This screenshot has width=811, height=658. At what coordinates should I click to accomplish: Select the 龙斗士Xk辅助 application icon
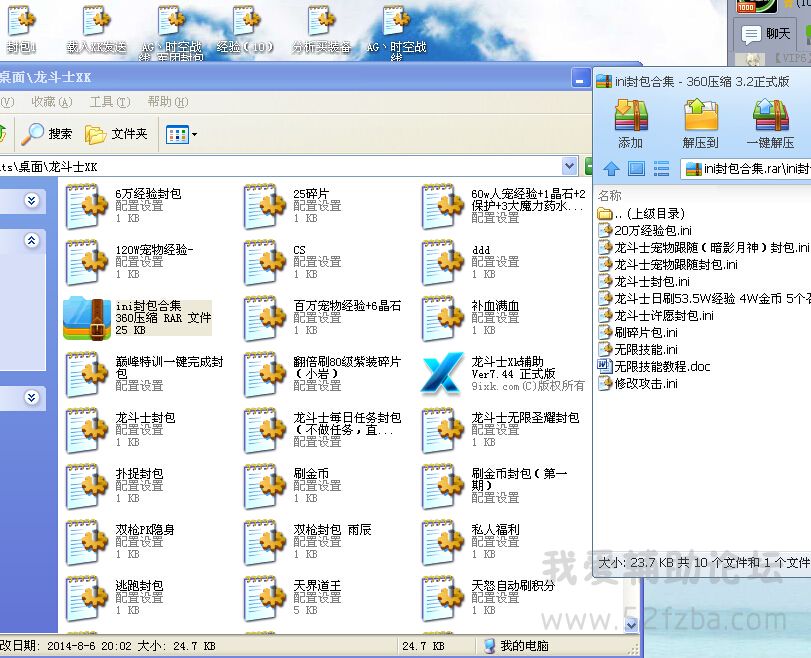(442, 373)
